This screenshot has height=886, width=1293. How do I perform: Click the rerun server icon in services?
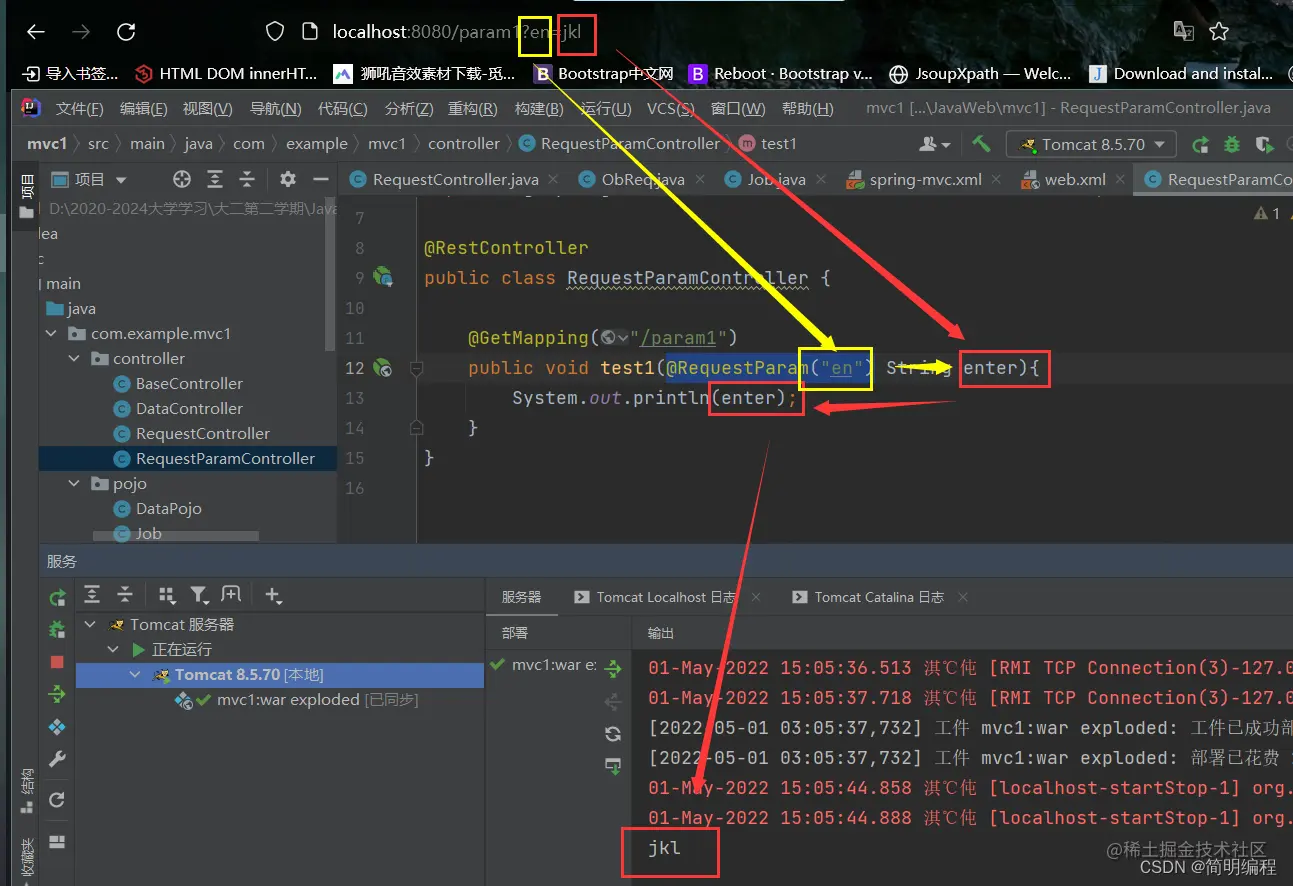(x=57, y=598)
